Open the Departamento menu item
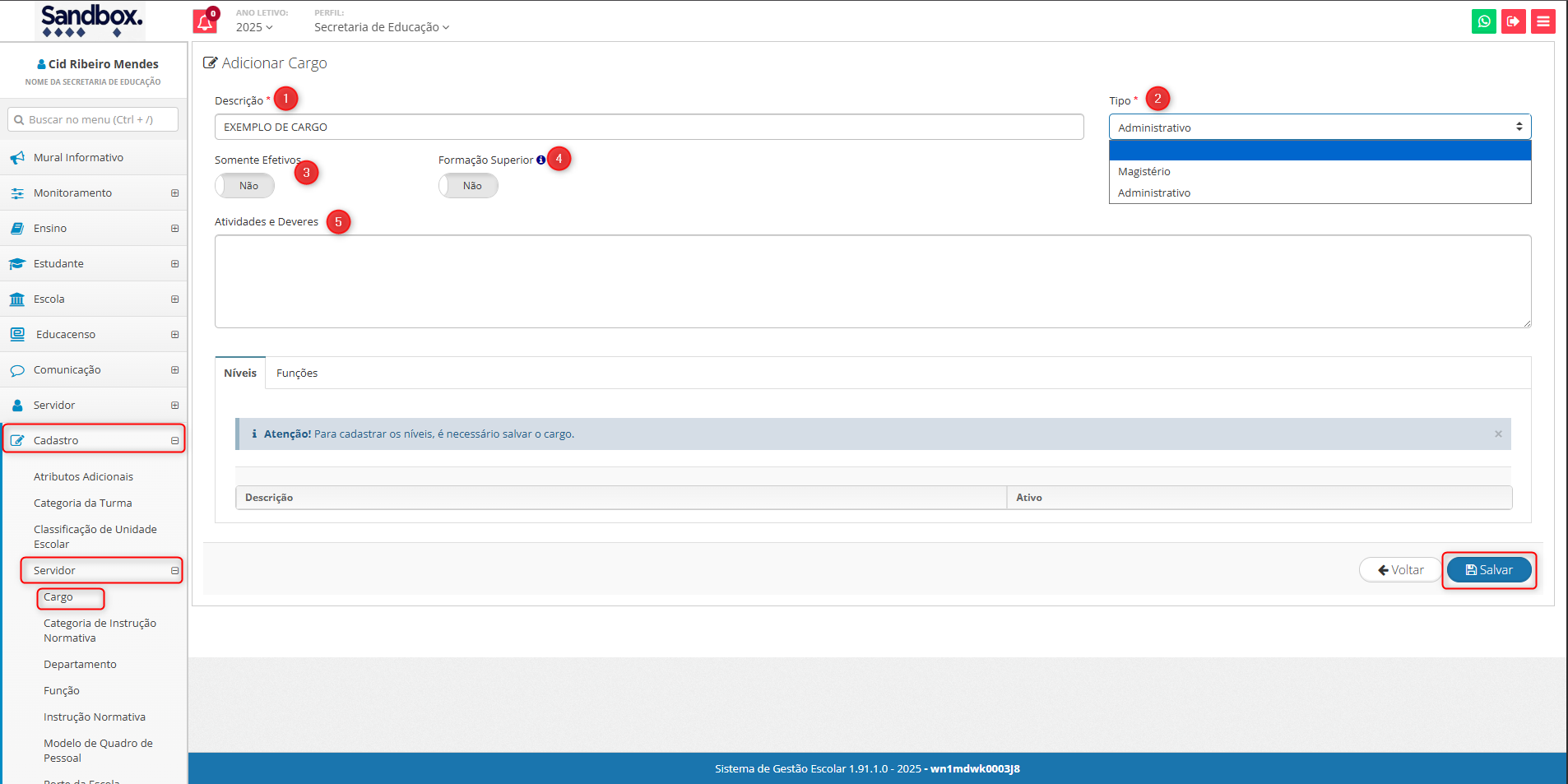The height and width of the screenshot is (784, 1568). (x=80, y=665)
